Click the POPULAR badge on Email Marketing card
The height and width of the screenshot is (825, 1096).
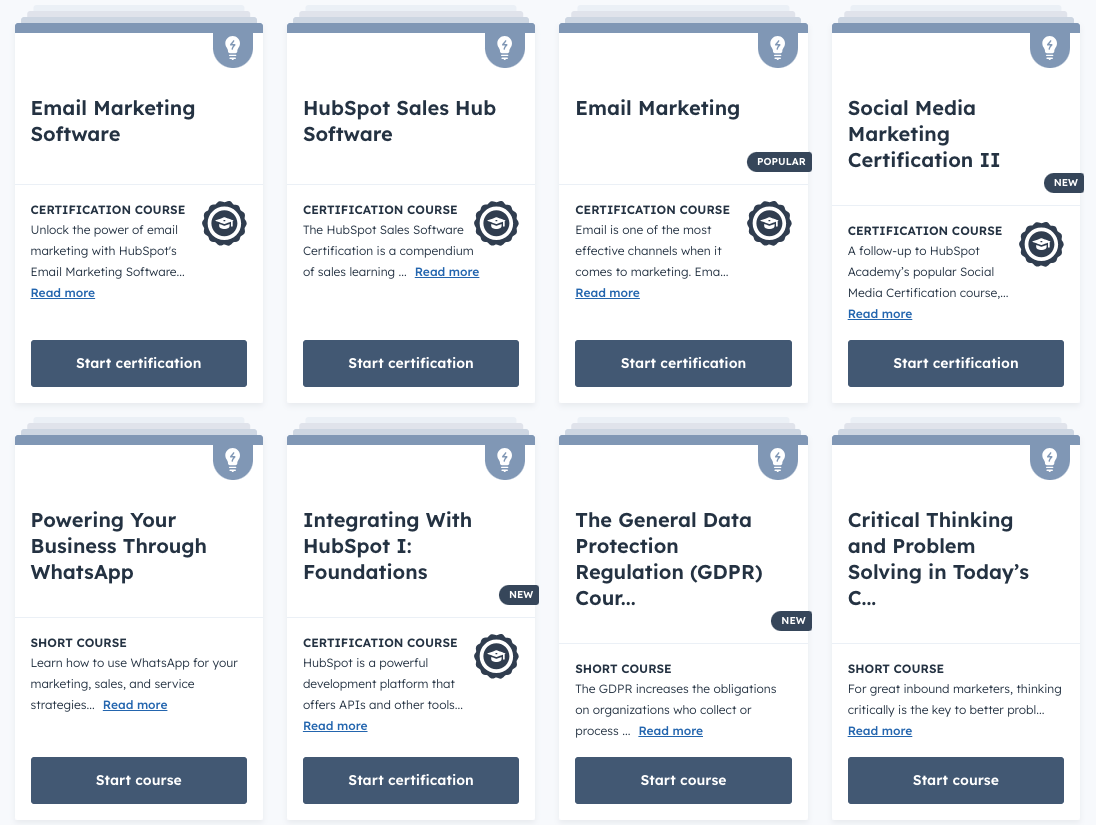pos(780,162)
